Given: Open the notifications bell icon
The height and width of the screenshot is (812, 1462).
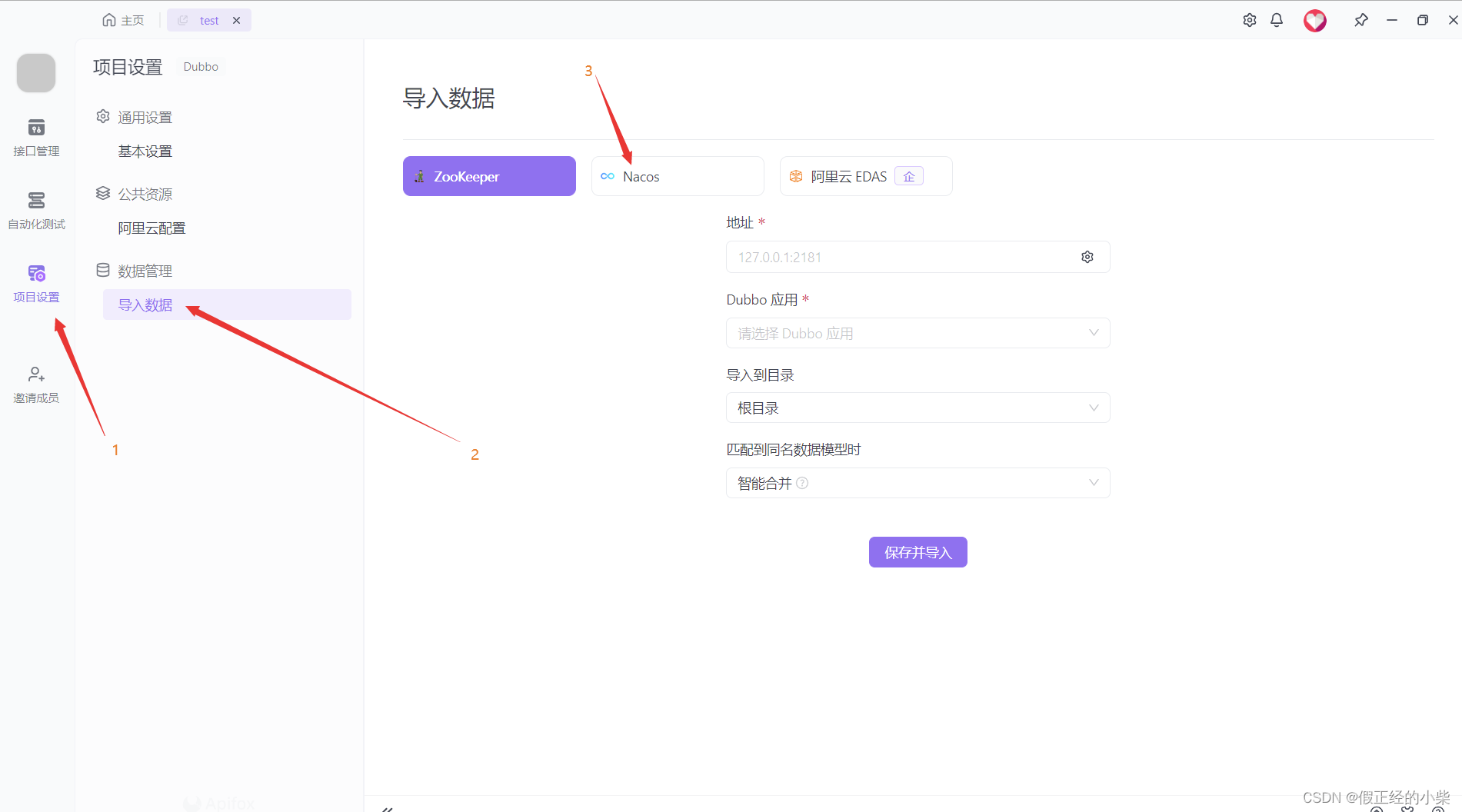Looking at the screenshot, I should [1277, 20].
